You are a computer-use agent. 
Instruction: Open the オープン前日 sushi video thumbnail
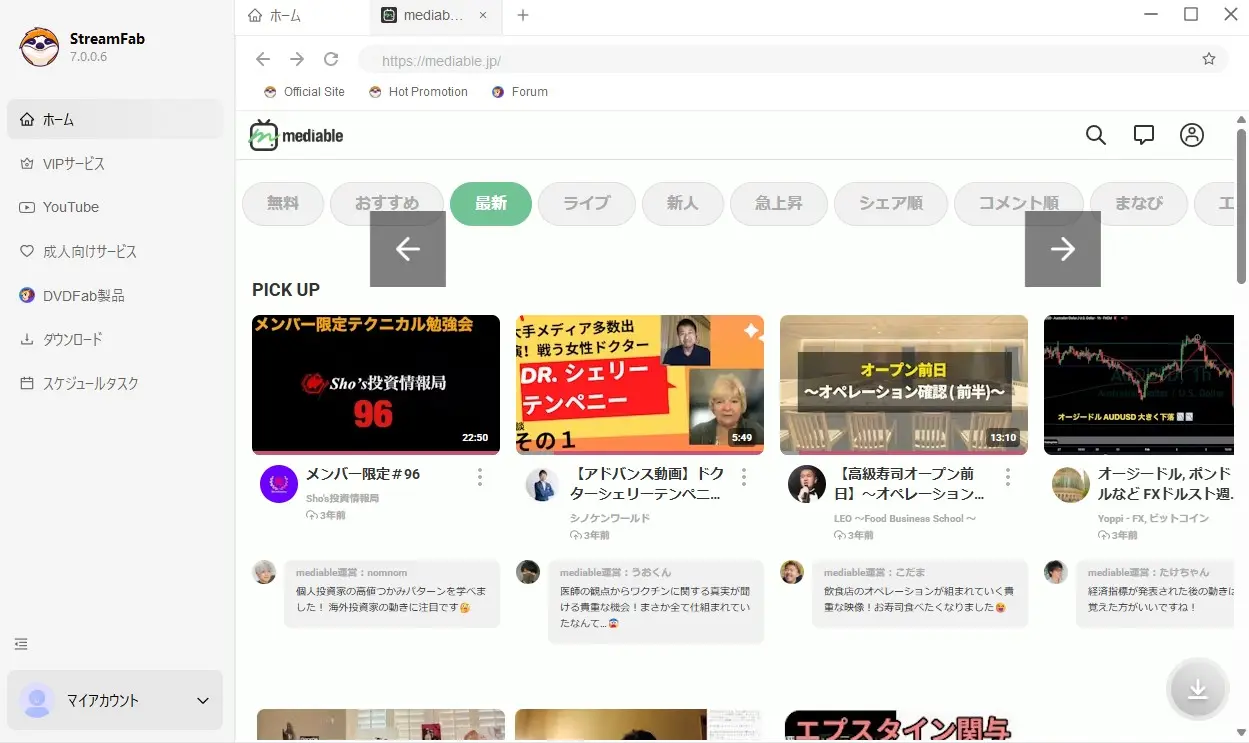tap(904, 384)
